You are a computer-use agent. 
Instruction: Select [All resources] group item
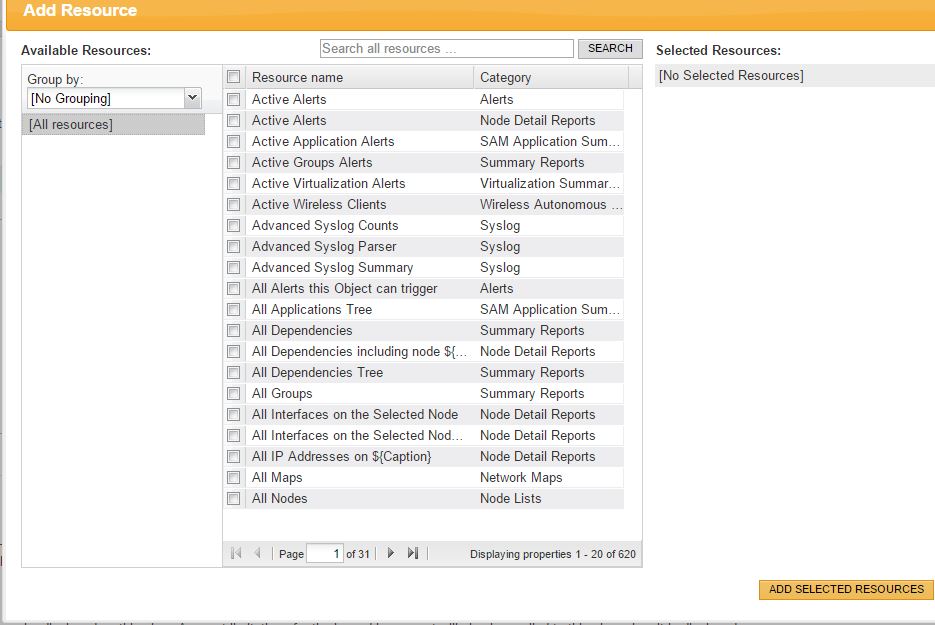(x=113, y=124)
